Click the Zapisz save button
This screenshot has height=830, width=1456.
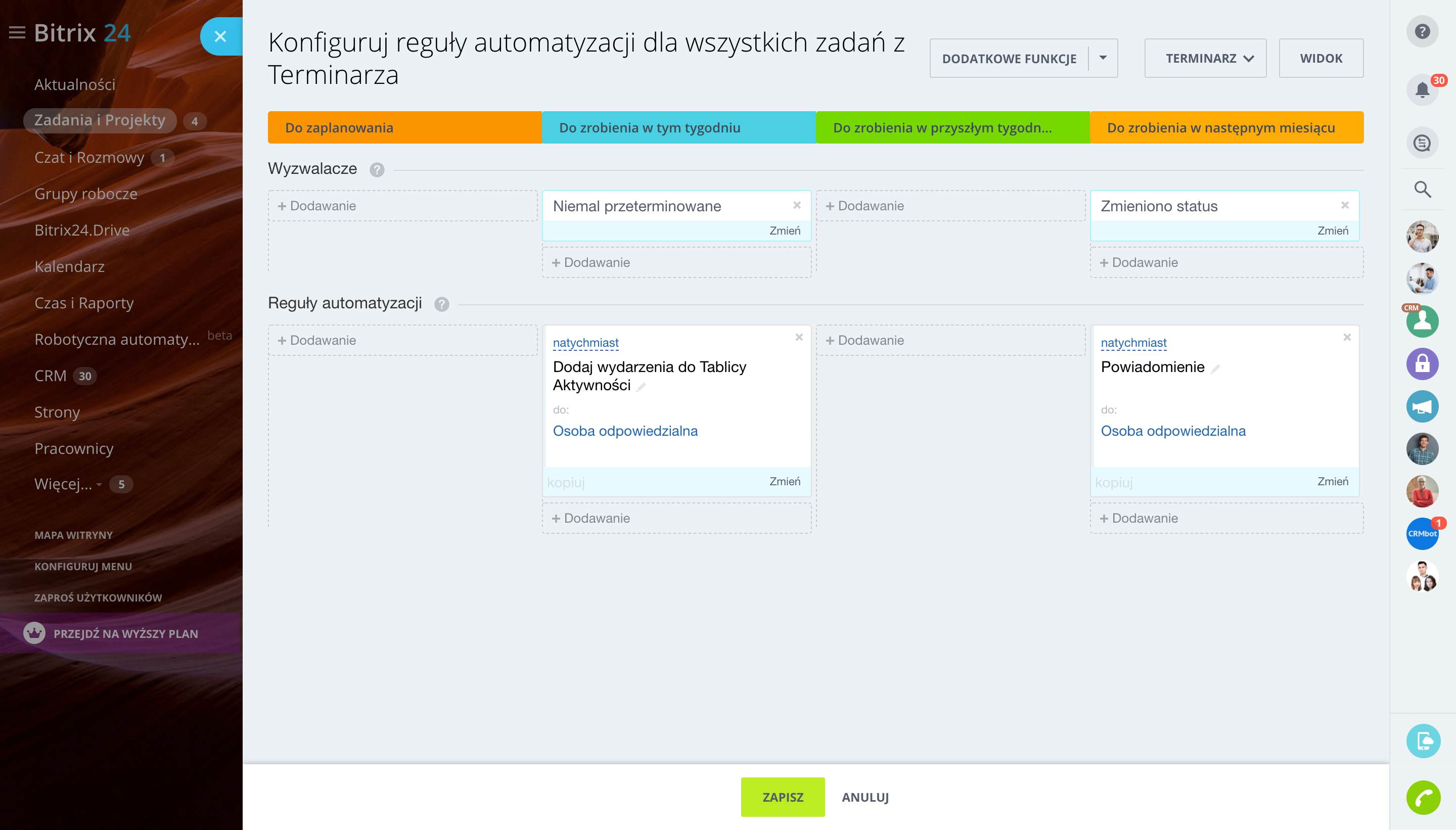click(x=782, y=797)
